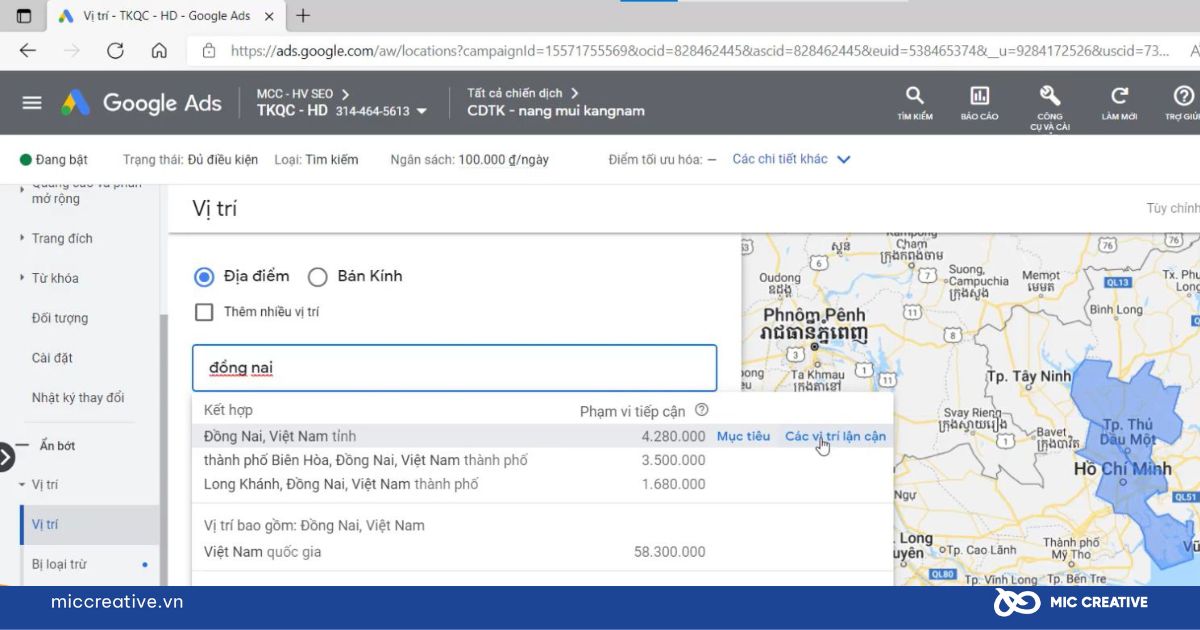
Task: Click the Làm mới refresh icon
Action: (x=1119, y=96)
